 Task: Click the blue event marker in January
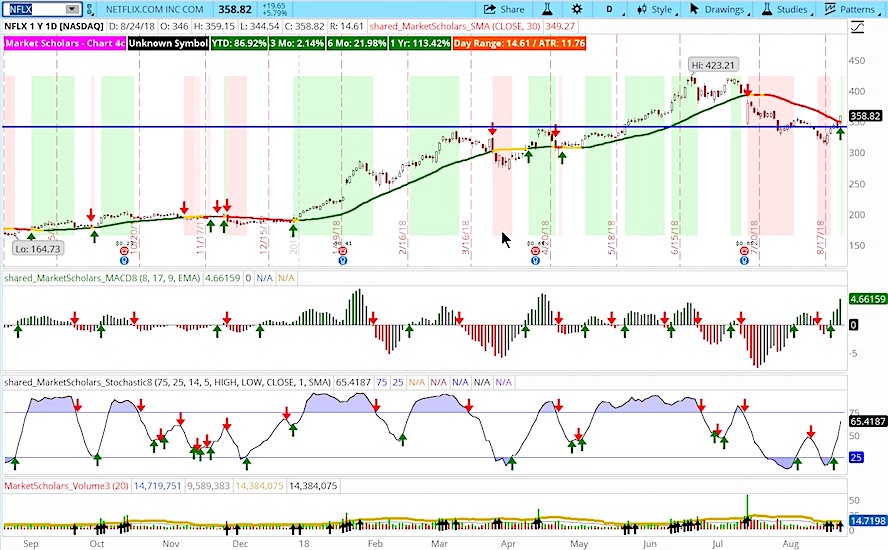[x=342, y=261]
